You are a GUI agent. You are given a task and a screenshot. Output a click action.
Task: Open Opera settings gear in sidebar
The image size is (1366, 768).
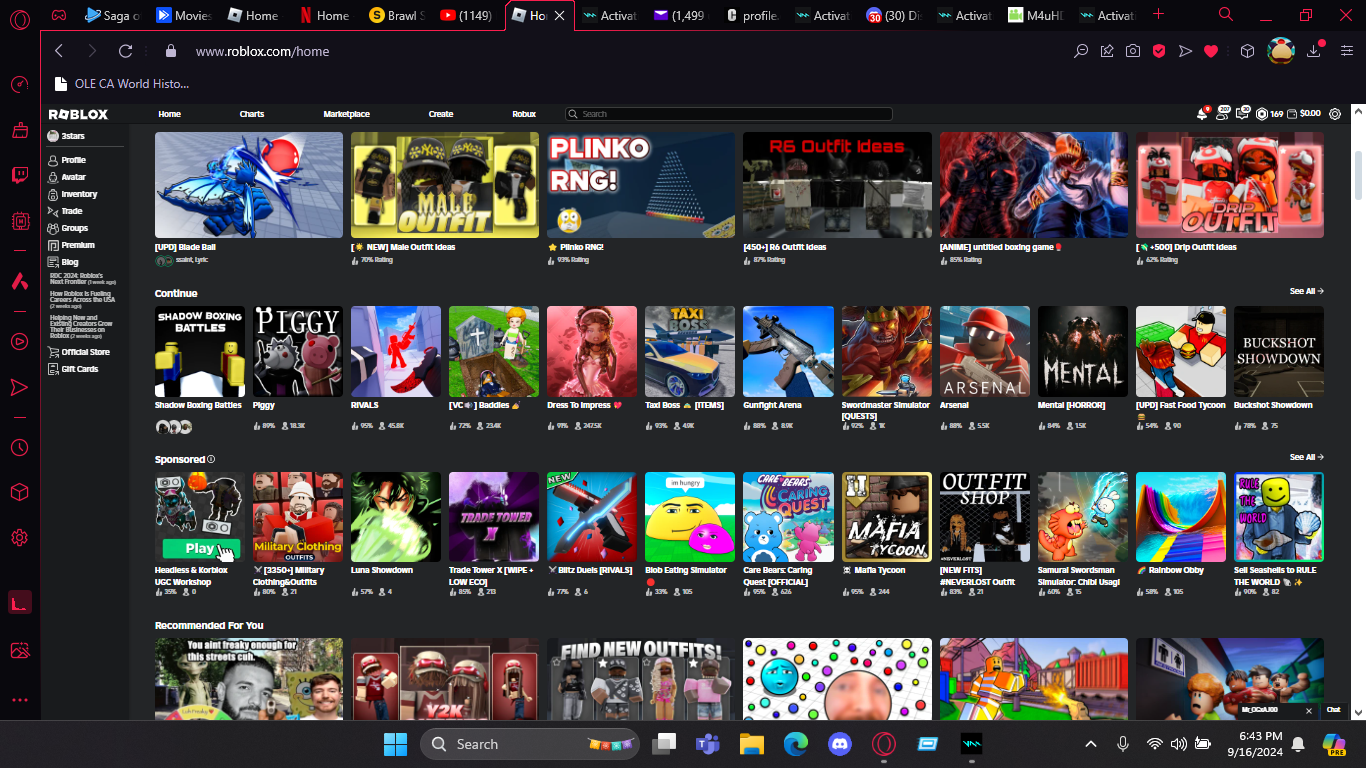(19, 538)
